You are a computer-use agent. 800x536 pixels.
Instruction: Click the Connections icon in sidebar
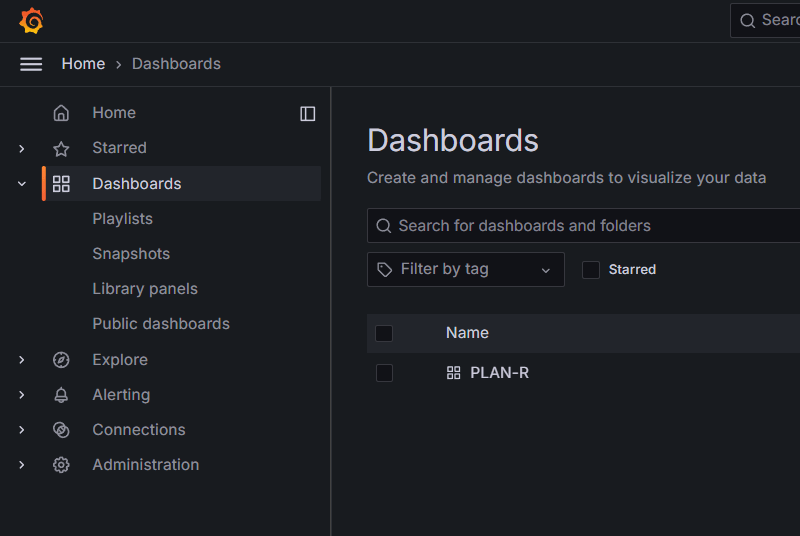click(x=61, y=430)
